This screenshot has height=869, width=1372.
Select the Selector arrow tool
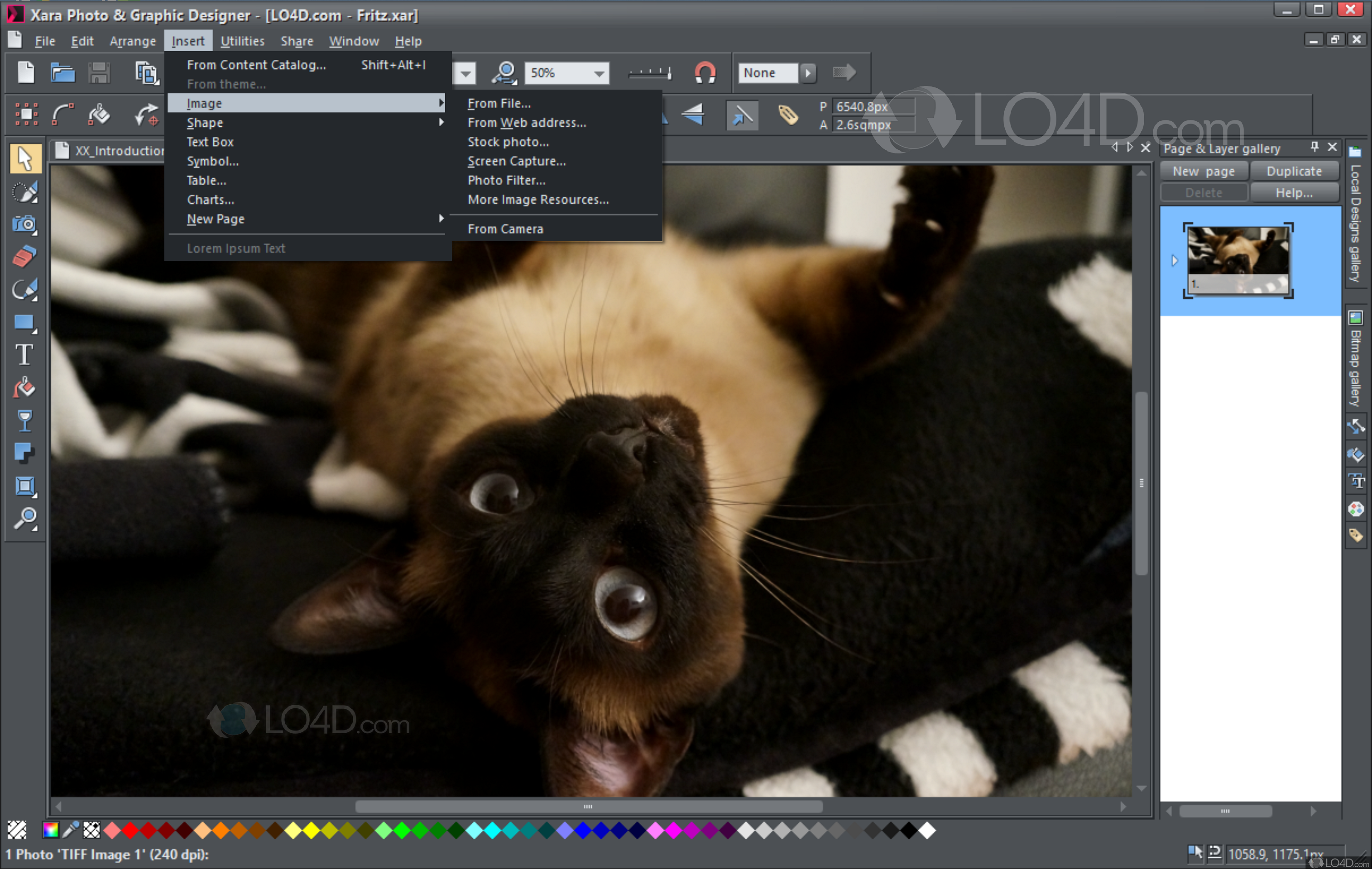(x=25, y=158)
